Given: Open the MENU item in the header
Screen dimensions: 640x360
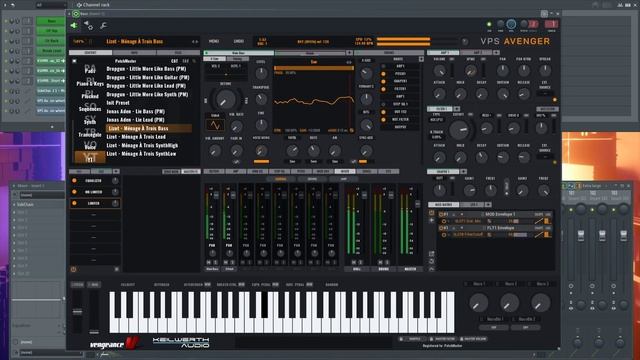Looking at the screenshot, I should coord(214,41).
